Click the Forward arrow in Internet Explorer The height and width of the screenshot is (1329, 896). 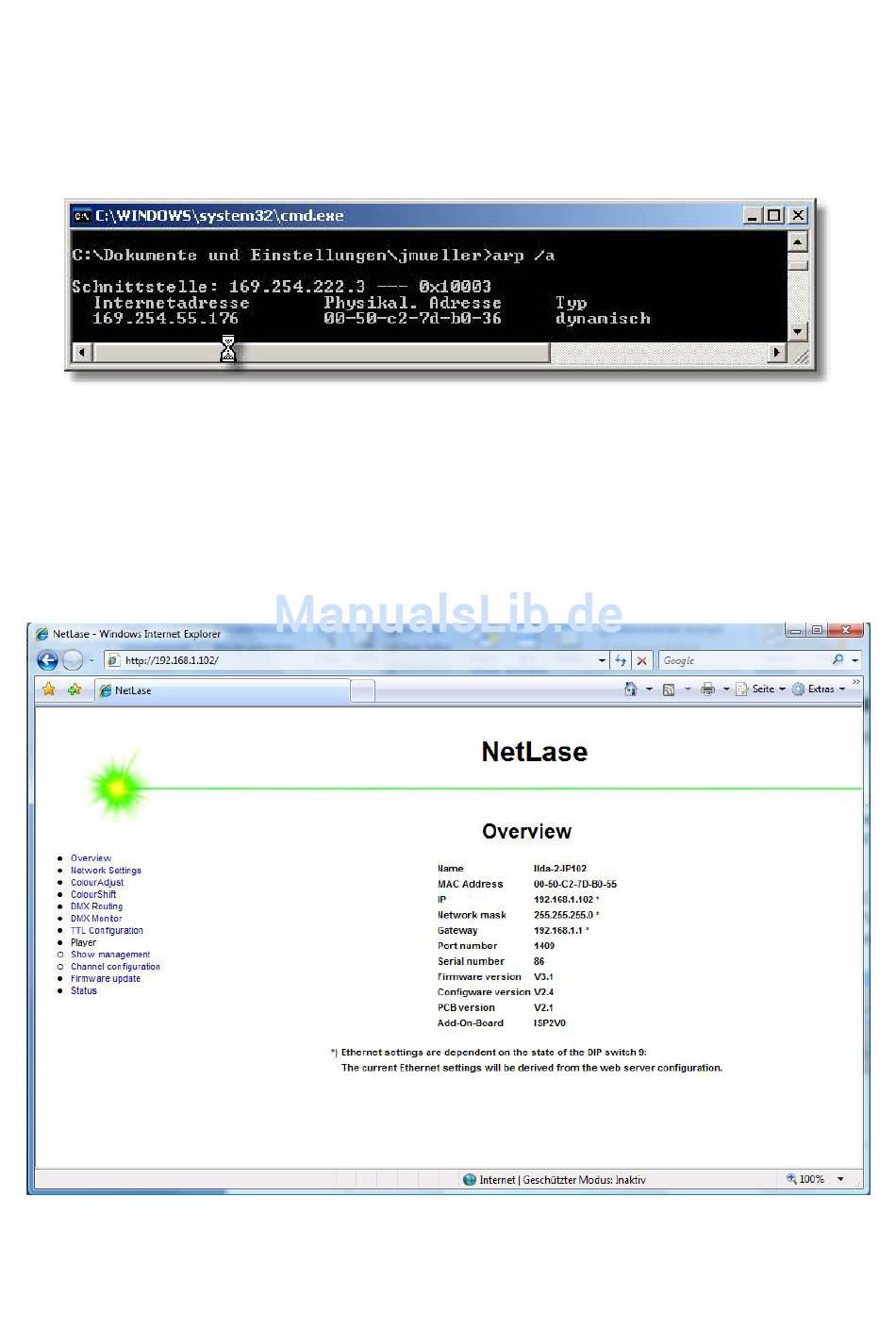73,660
